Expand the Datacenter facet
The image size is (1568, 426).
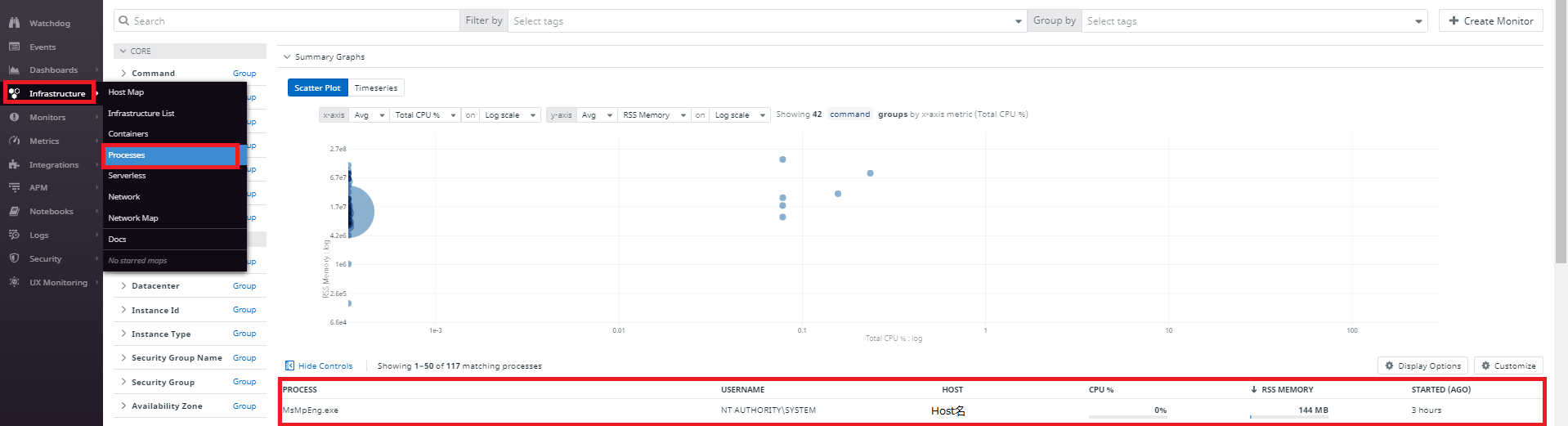[x=123, y=285]
